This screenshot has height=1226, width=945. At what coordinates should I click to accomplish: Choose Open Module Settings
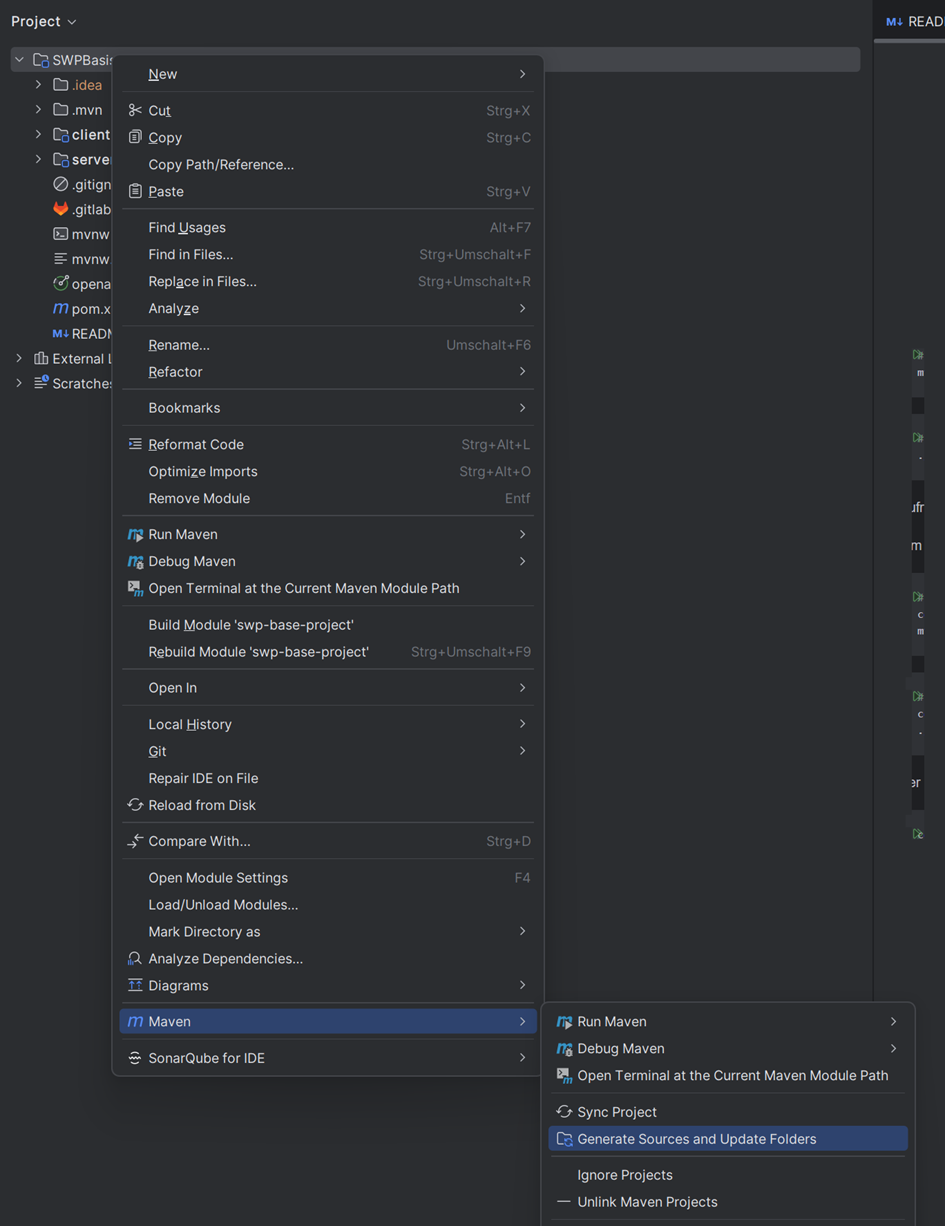click(x=218, y=878)
